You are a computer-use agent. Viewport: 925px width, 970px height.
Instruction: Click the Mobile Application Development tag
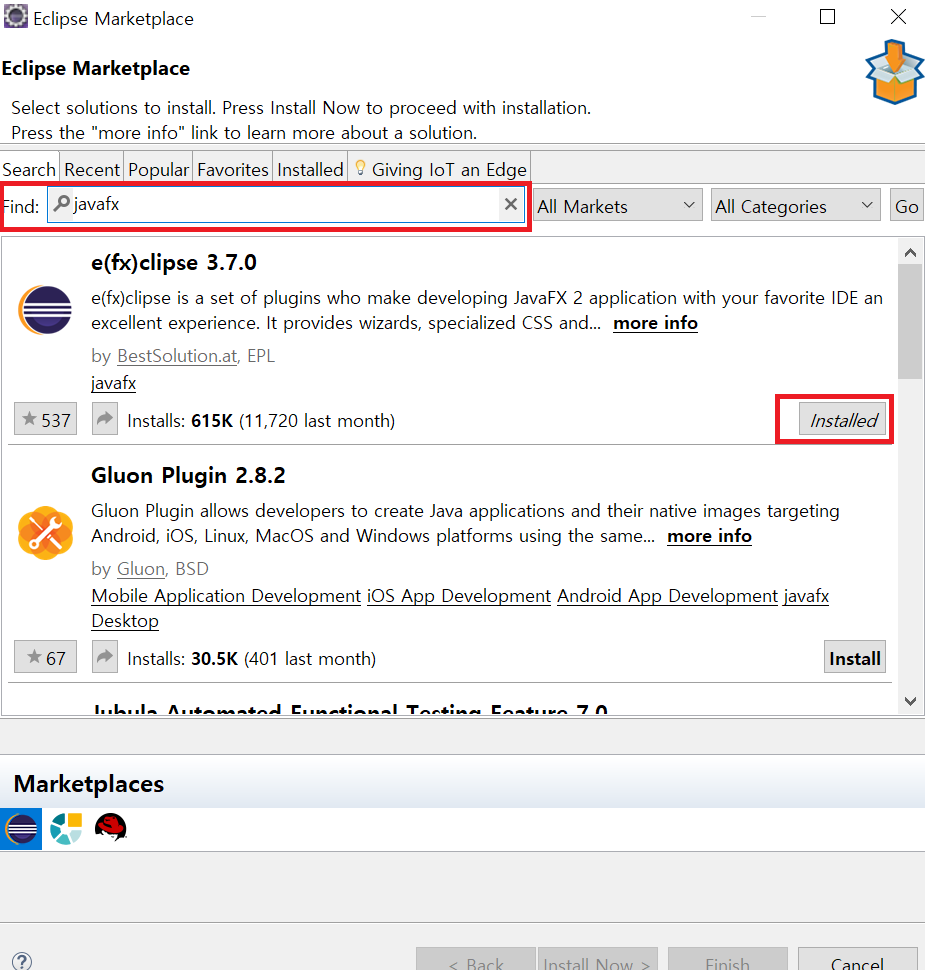[x=226, y=596]
